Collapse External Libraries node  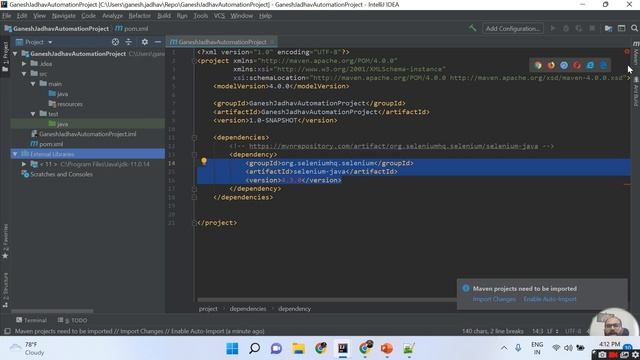15,154
